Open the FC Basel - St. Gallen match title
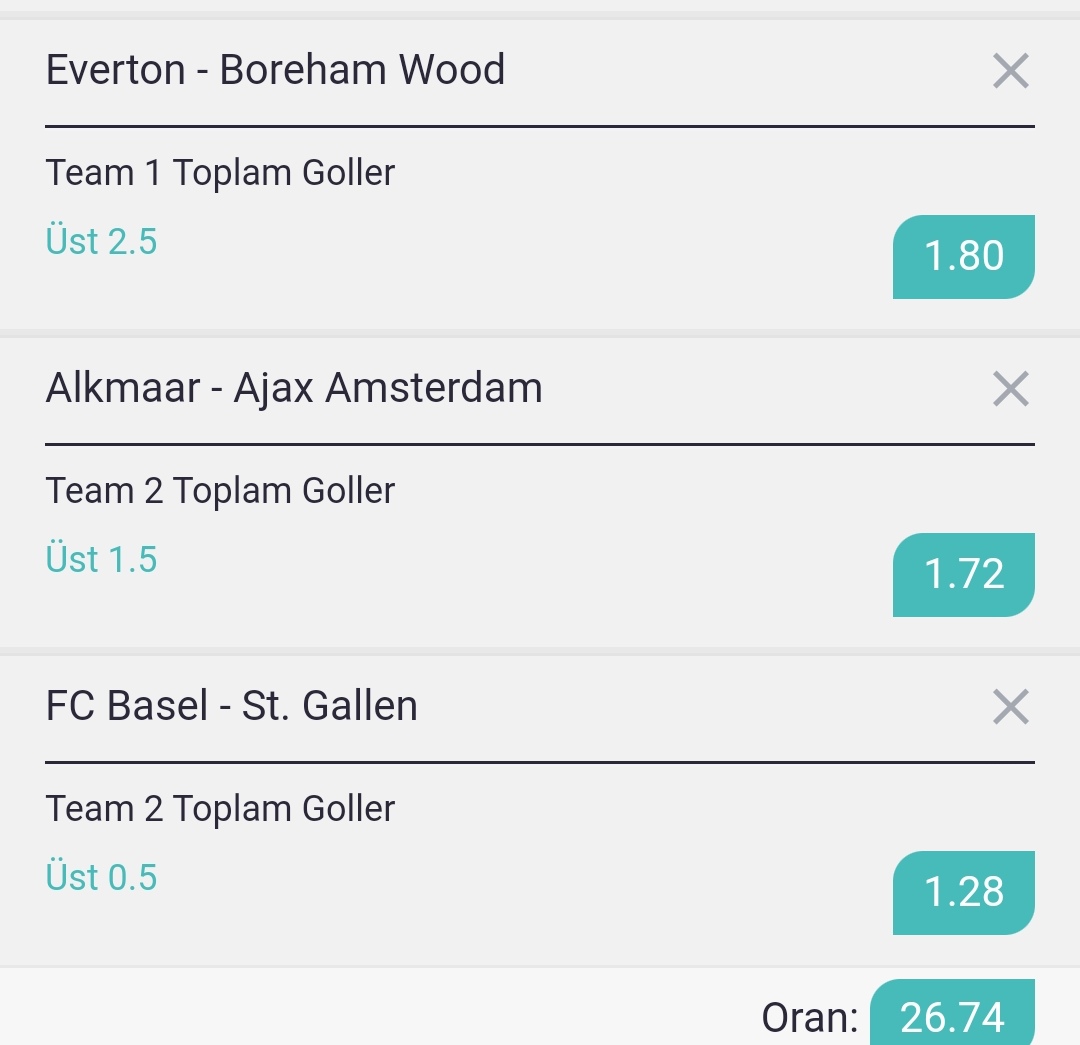The image size is (1080, 1045). coord(231,705)
